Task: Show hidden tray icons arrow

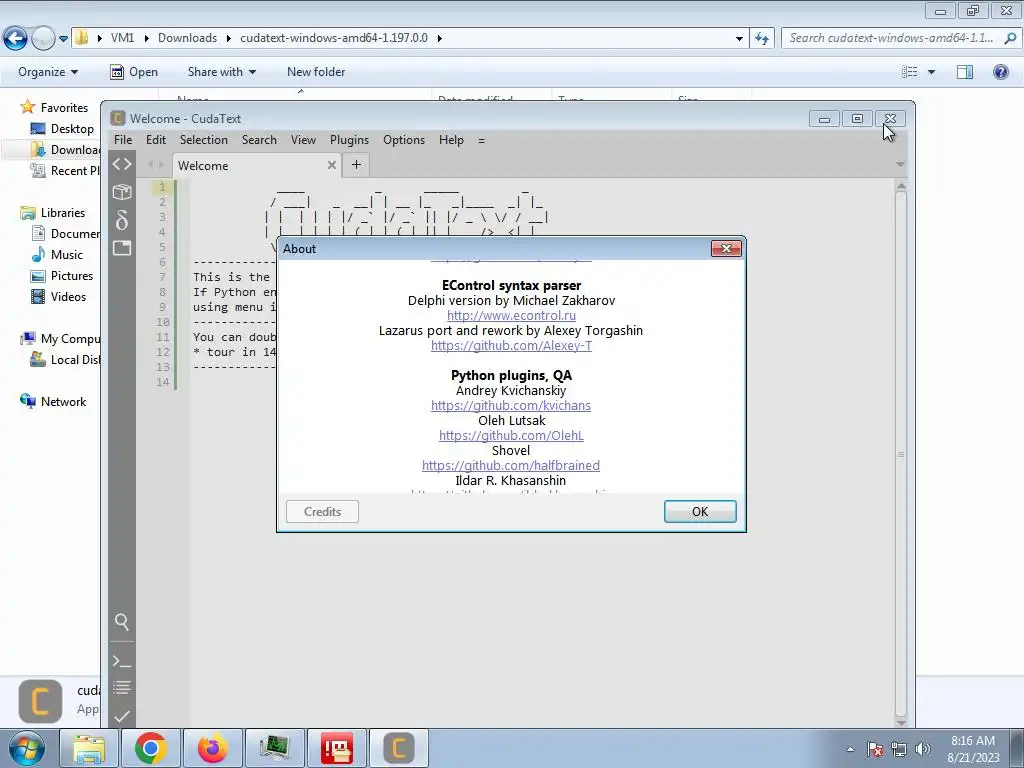Action: [x=850, y=749]
